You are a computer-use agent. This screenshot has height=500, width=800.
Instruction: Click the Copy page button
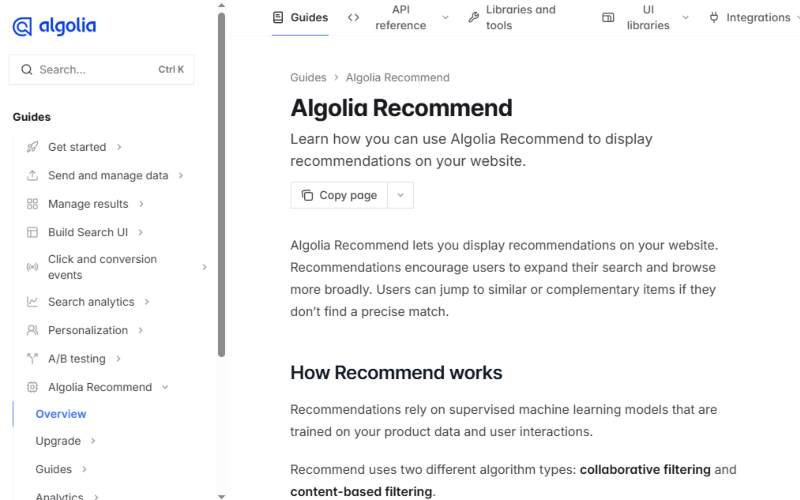[339, 195]
